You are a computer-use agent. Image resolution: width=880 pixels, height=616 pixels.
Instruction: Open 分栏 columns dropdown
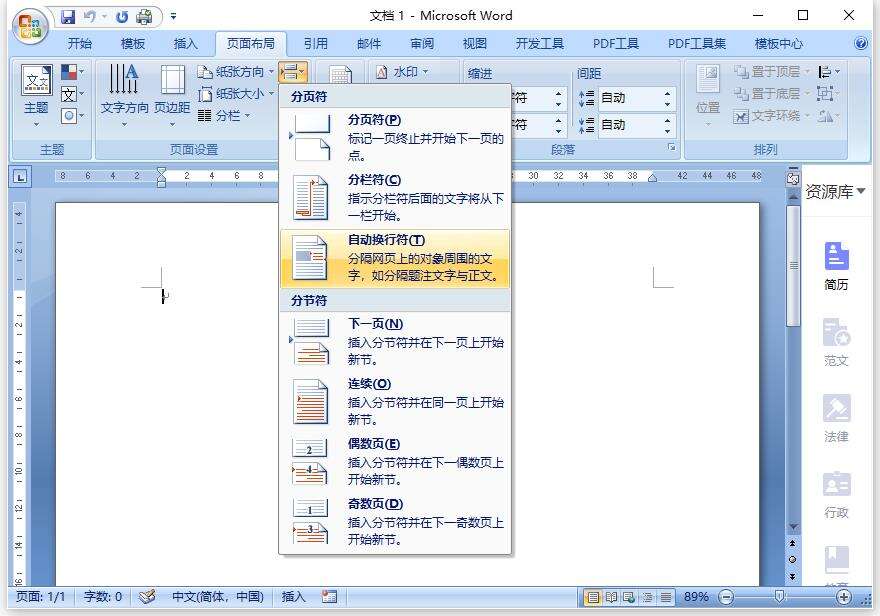coord(223,116)
